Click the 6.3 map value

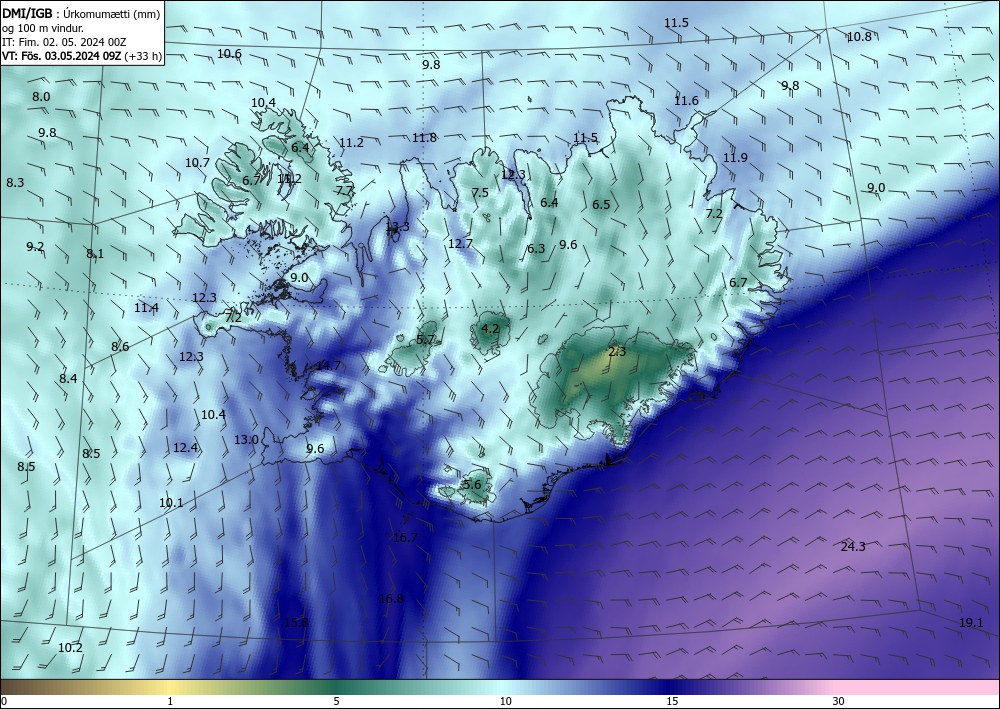[x=536, y=249]
